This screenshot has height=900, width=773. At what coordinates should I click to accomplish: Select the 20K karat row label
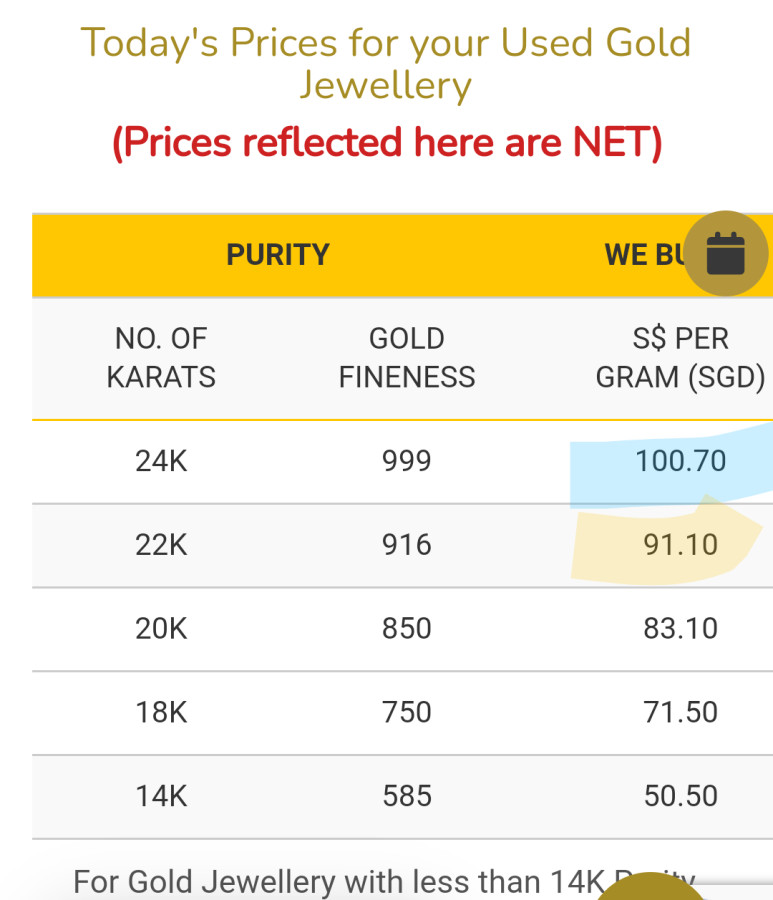(x=161, y=629)
